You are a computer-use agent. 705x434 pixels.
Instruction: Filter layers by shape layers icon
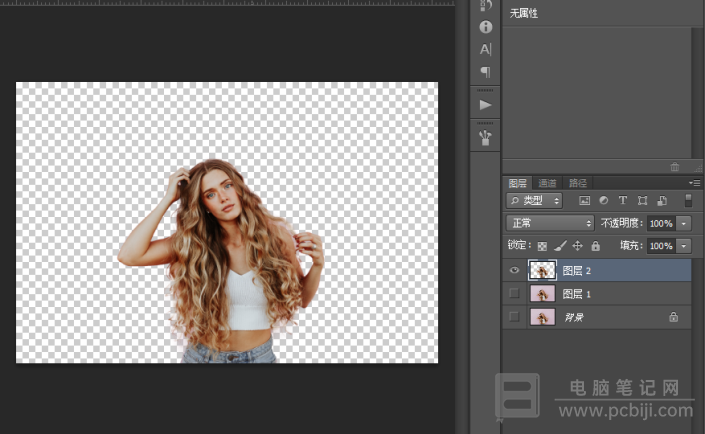pyautogui.click(x=643, y=201)
